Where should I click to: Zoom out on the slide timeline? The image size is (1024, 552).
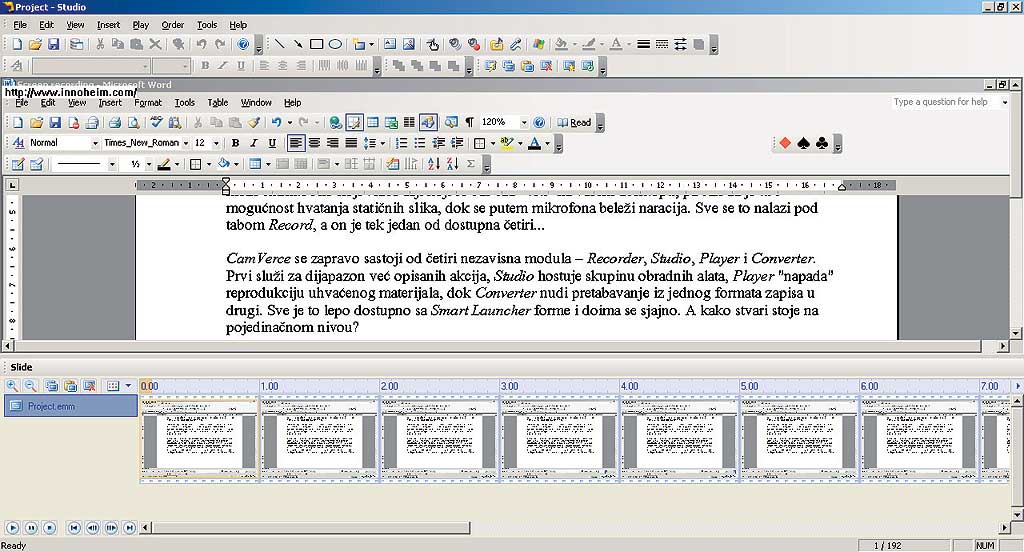[x=30, y=386]
